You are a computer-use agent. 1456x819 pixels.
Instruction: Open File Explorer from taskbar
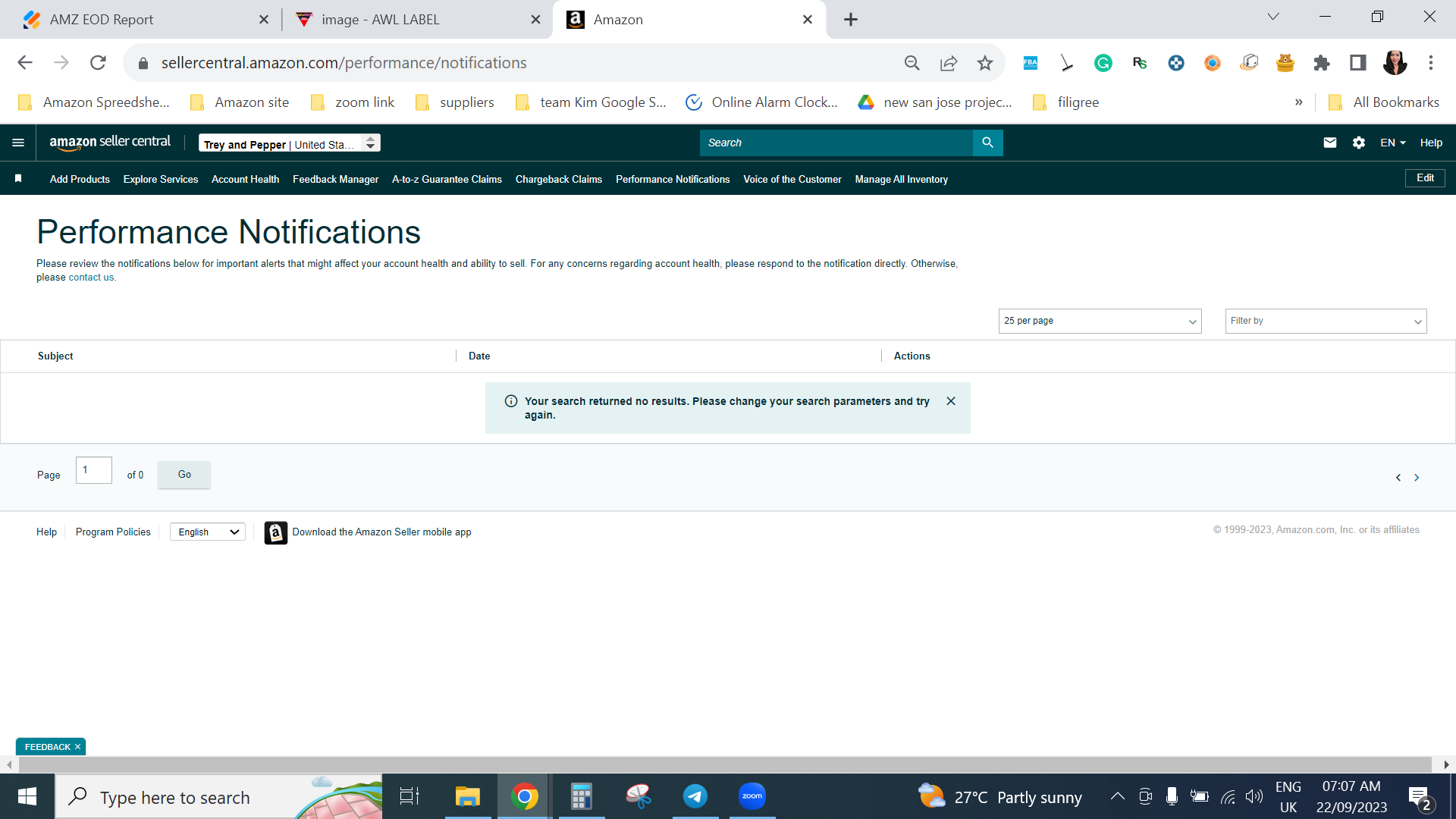click(x=467, y=796)
